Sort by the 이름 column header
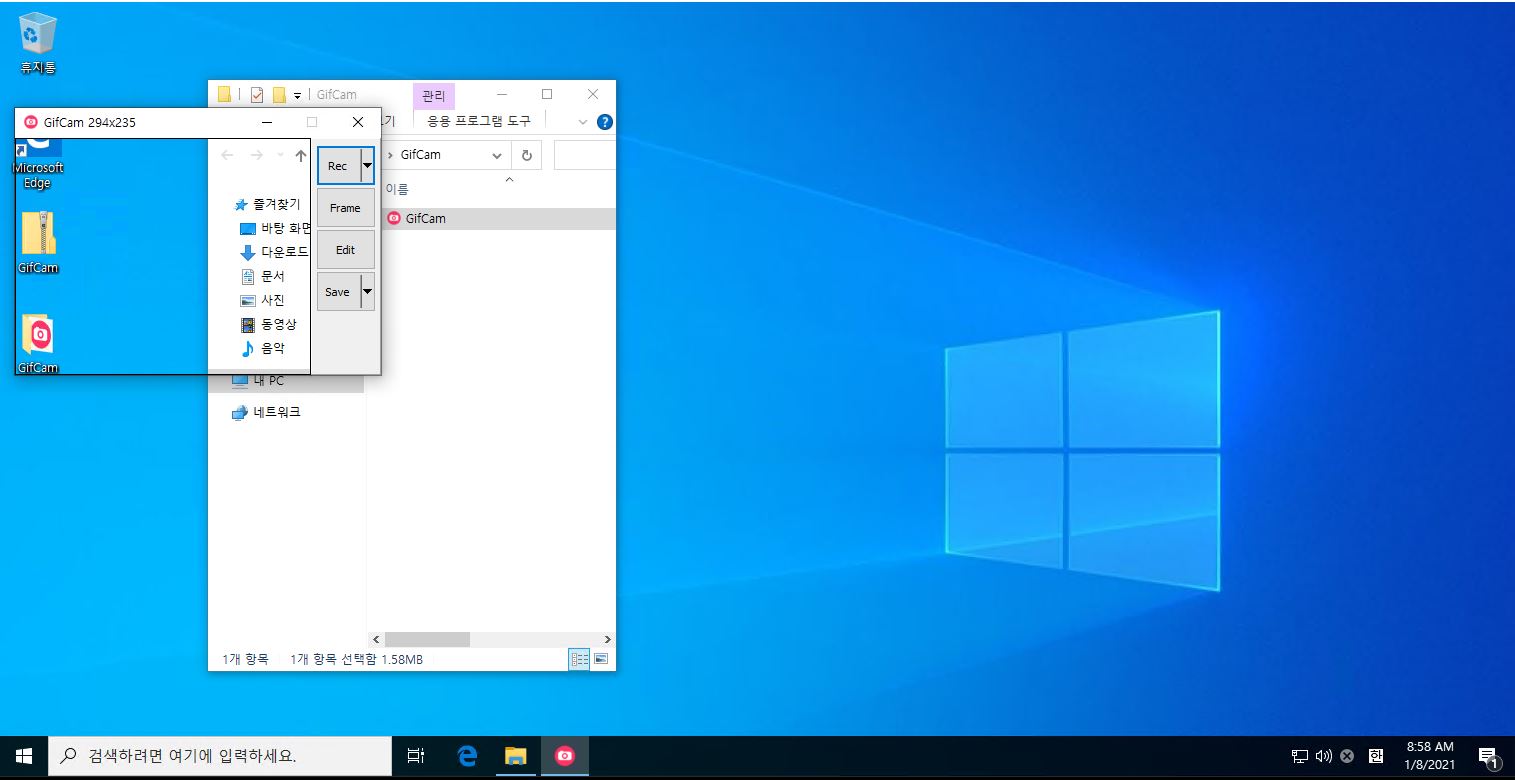Viewport: 1515px width, 780px height. [397, 189]
